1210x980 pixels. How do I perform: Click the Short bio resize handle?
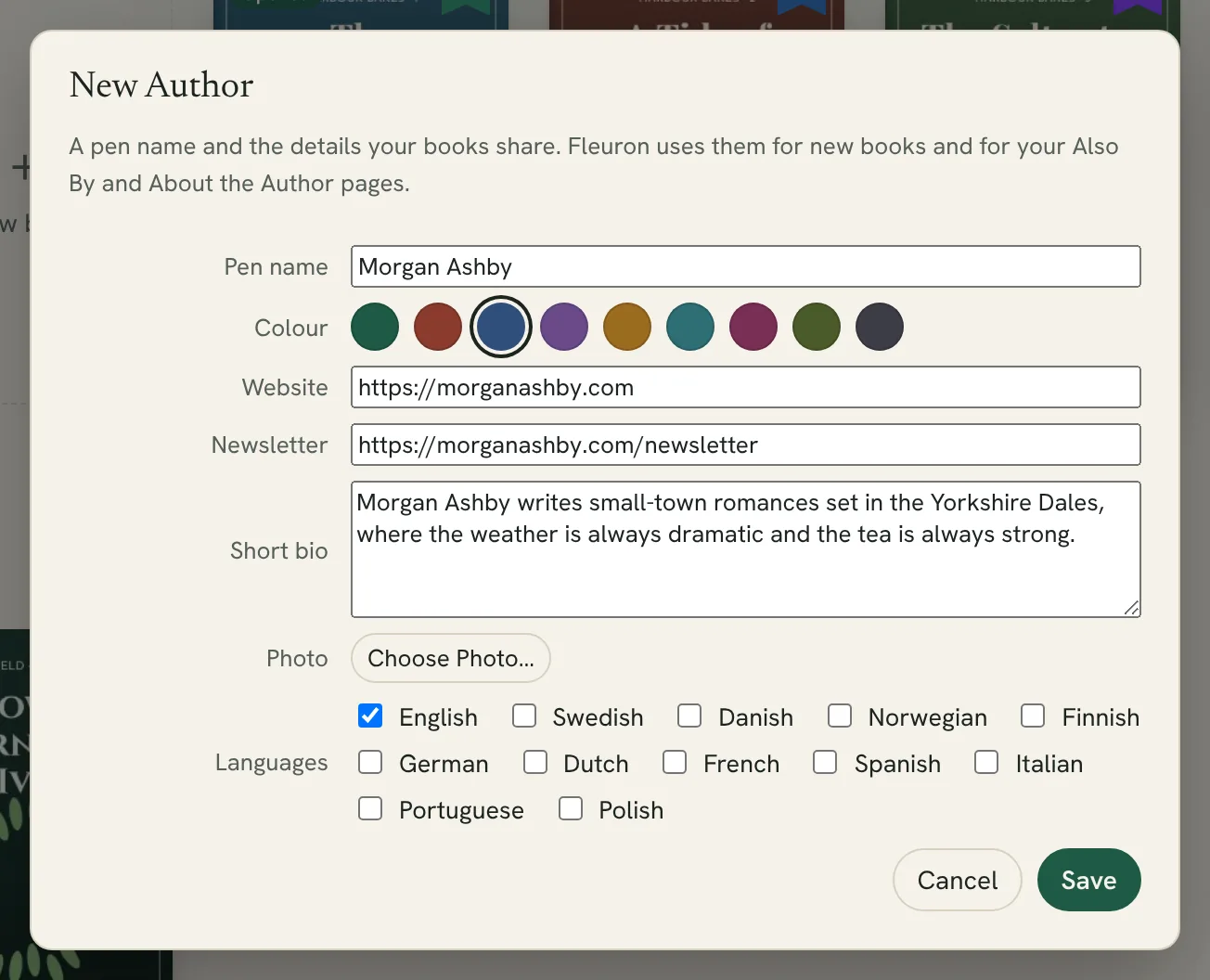1131,608
